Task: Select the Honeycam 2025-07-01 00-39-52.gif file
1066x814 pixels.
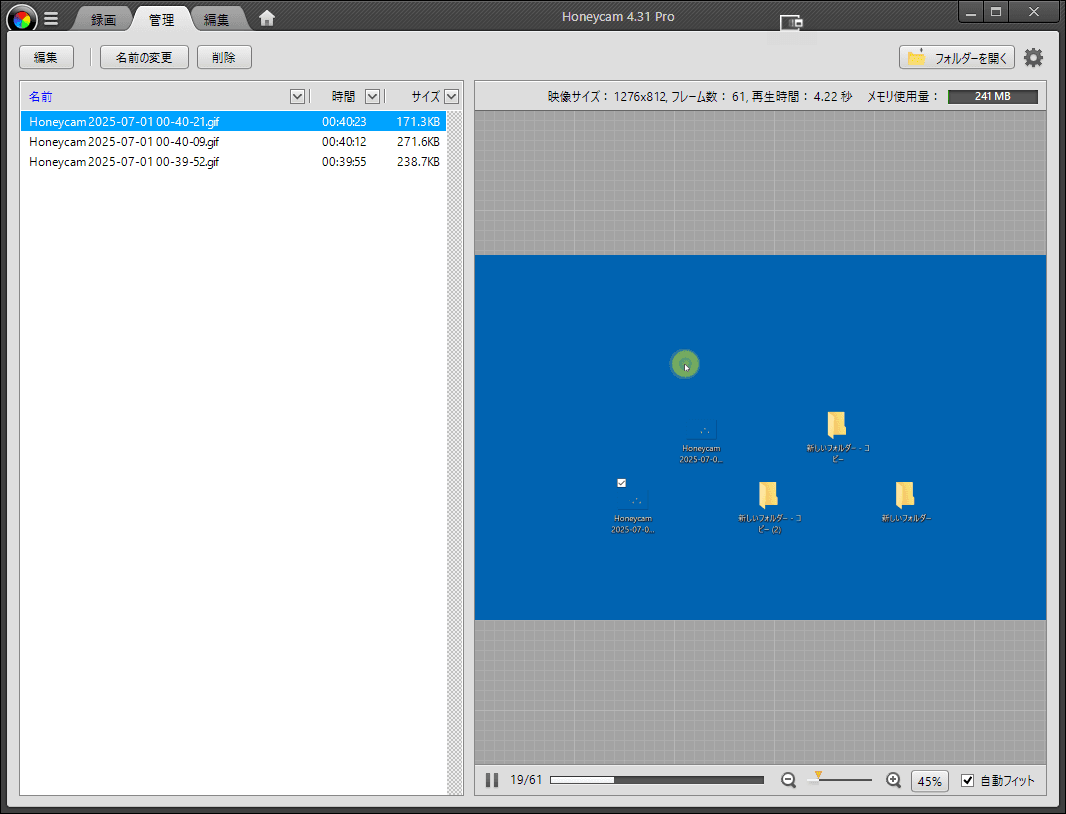Action: 124,162
